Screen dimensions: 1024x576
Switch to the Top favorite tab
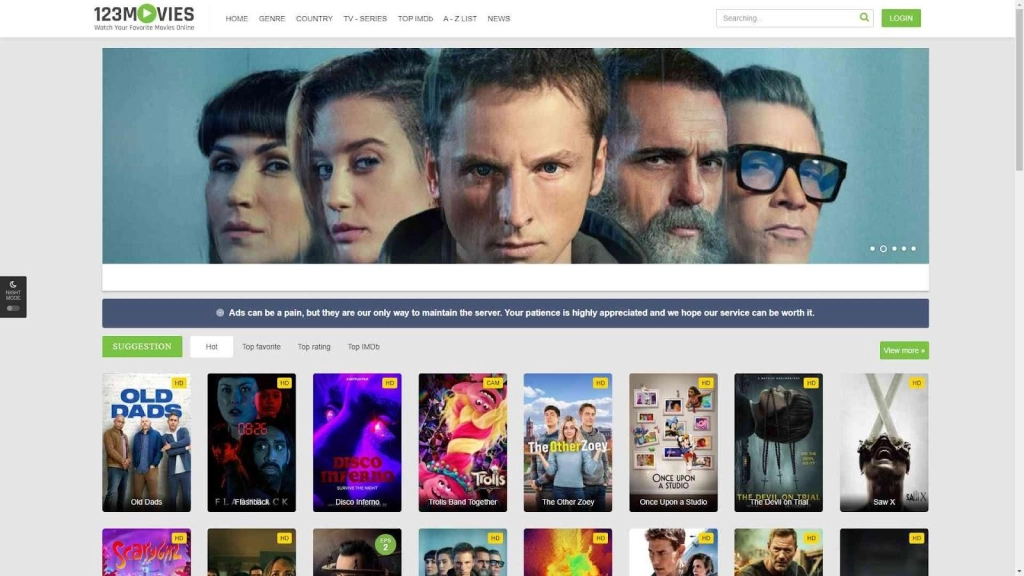pyautogui.click(x=261, y=347)
